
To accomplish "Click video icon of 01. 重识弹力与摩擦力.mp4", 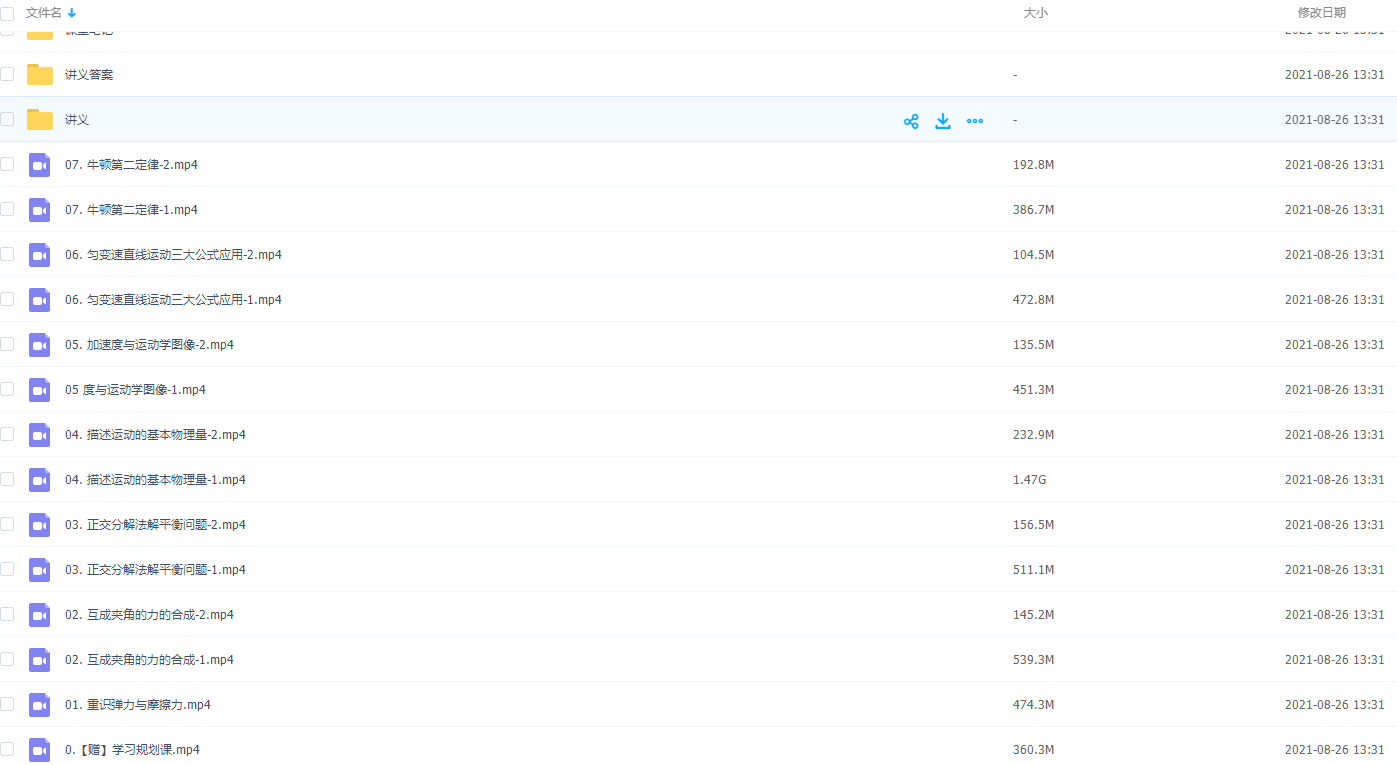I will click(40, 705).
